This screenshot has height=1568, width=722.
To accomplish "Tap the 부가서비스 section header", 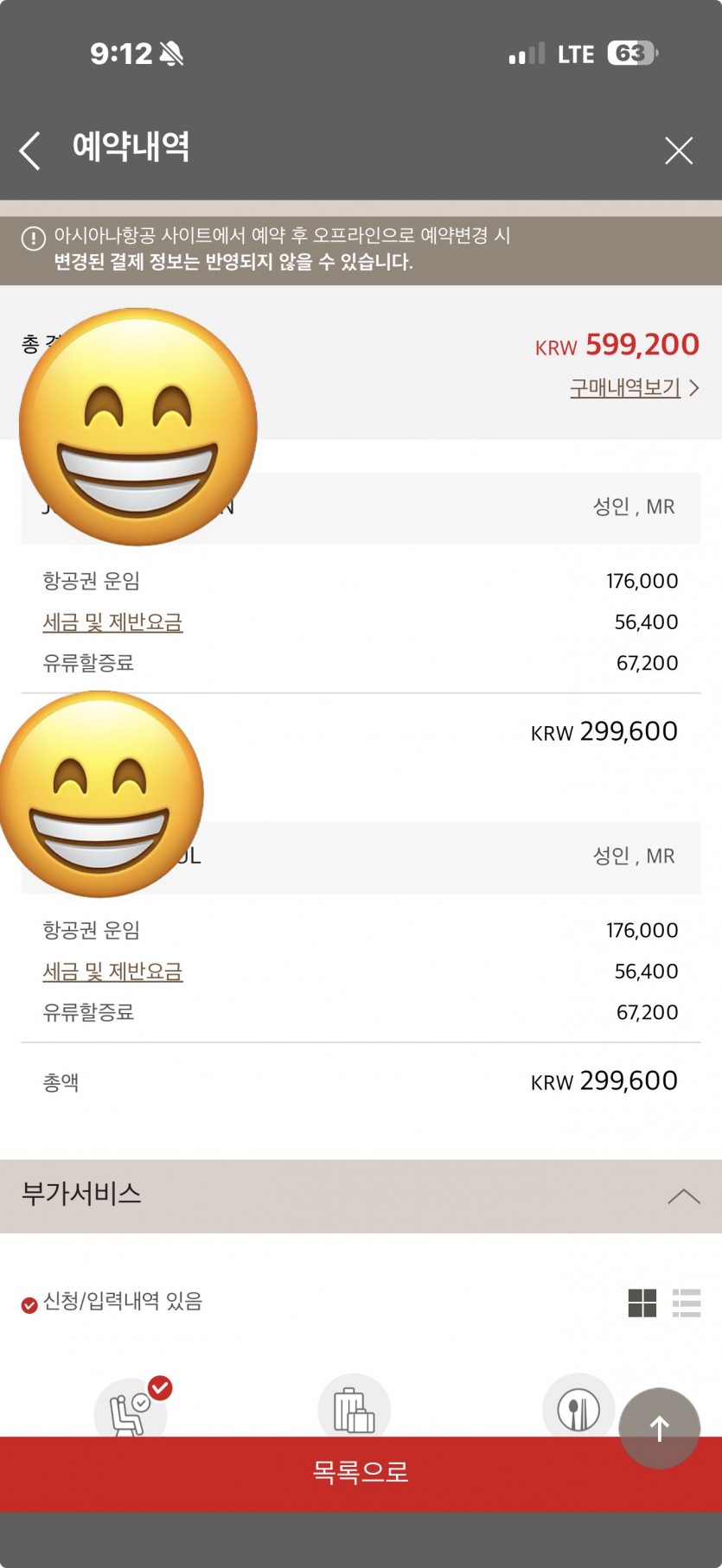I will click(x=81, y=1195).
